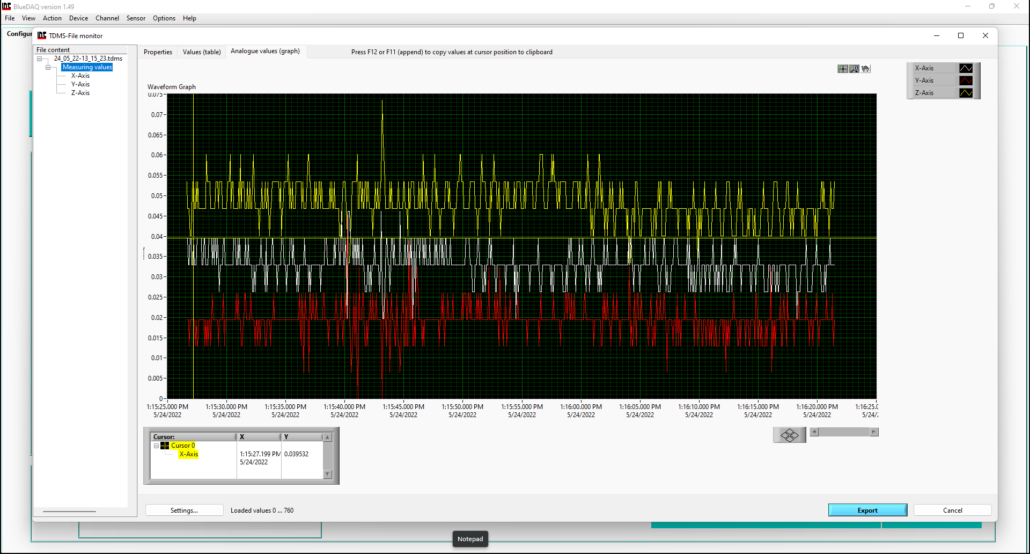This screenshot has height=554, width=1030.
Task: Select the graph panning hand tool
Action: (x=865, y=69)
